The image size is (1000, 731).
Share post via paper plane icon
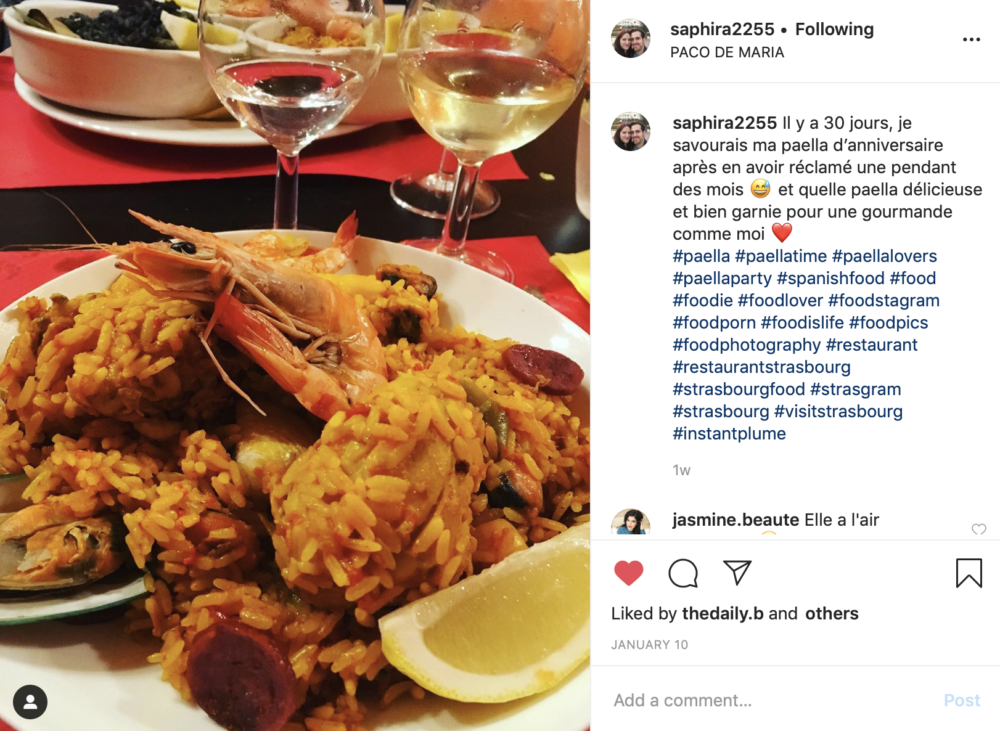tap(737, 572)
